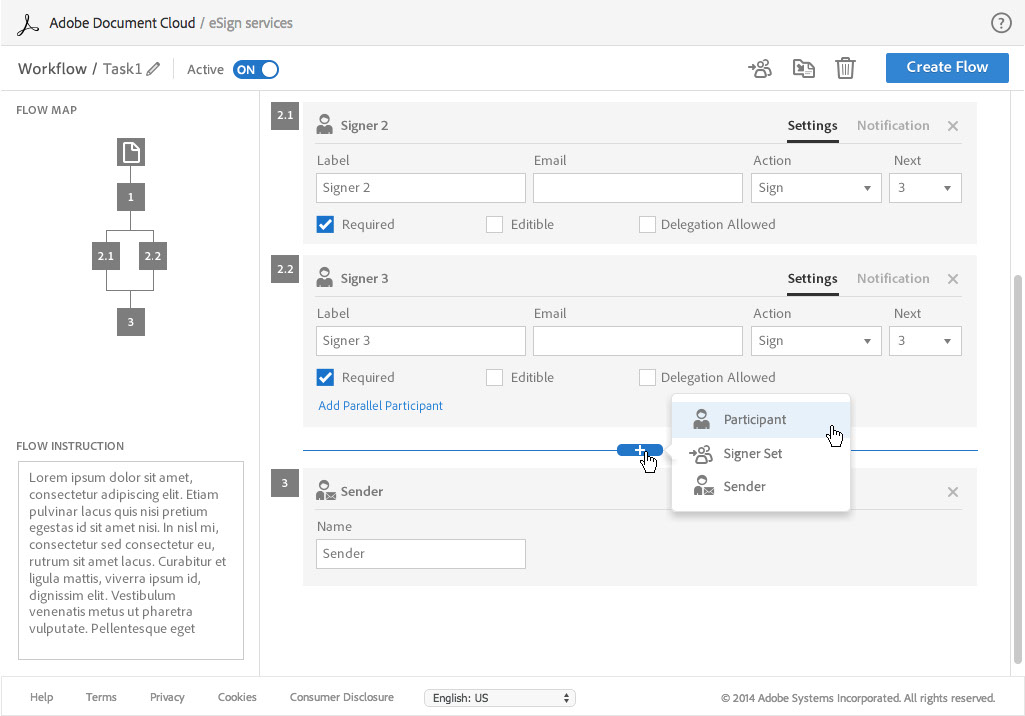Click the blue plus add-step button
This screenshot has width=1025, height=716.
coord(639,450)
